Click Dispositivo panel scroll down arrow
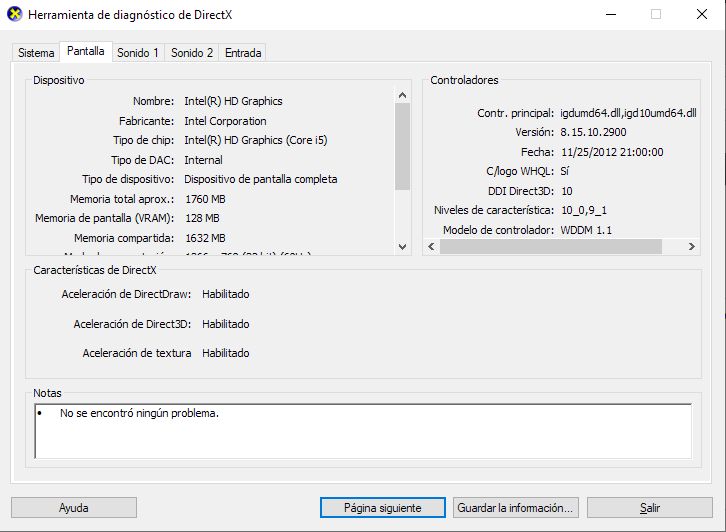This screenshot has height=532, width=726. tap(402, 247)
